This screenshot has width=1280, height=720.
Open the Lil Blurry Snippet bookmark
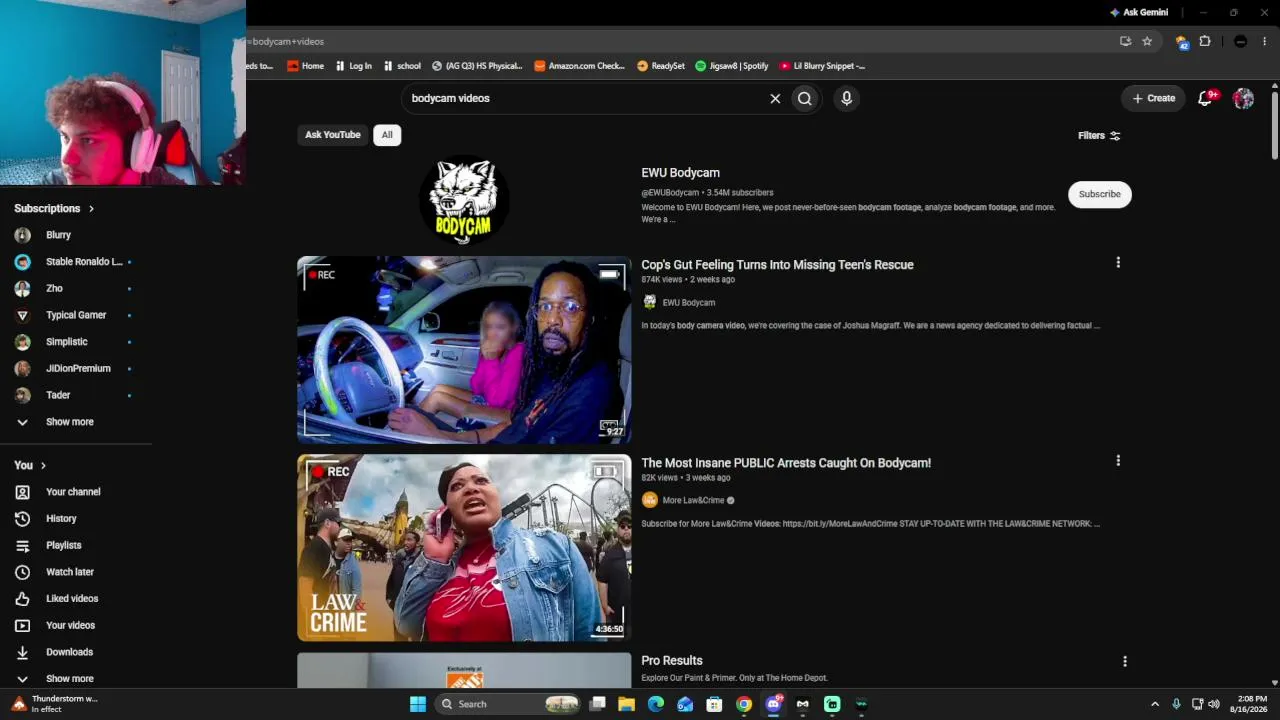click(822, 66)
